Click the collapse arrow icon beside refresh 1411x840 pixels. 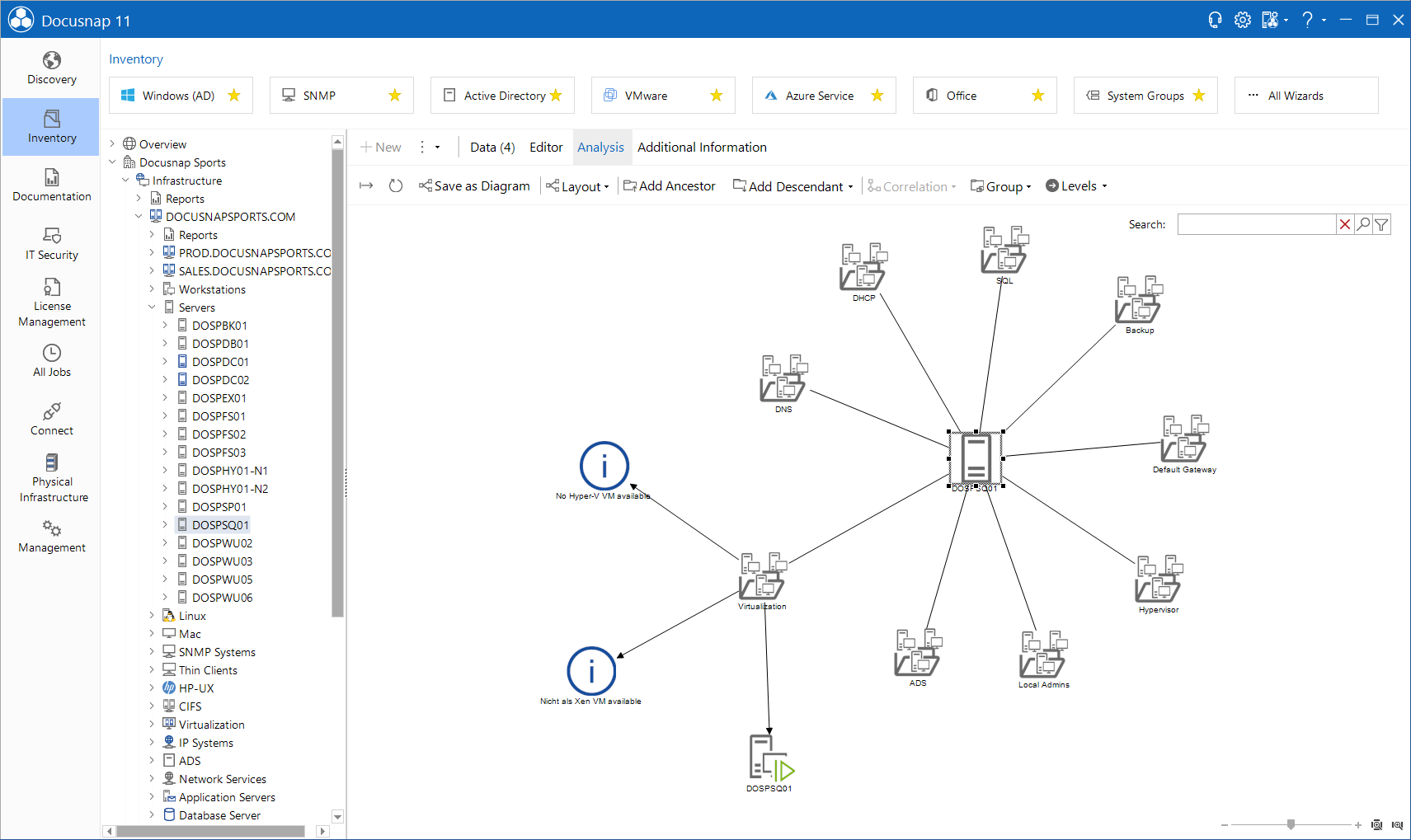366,186
